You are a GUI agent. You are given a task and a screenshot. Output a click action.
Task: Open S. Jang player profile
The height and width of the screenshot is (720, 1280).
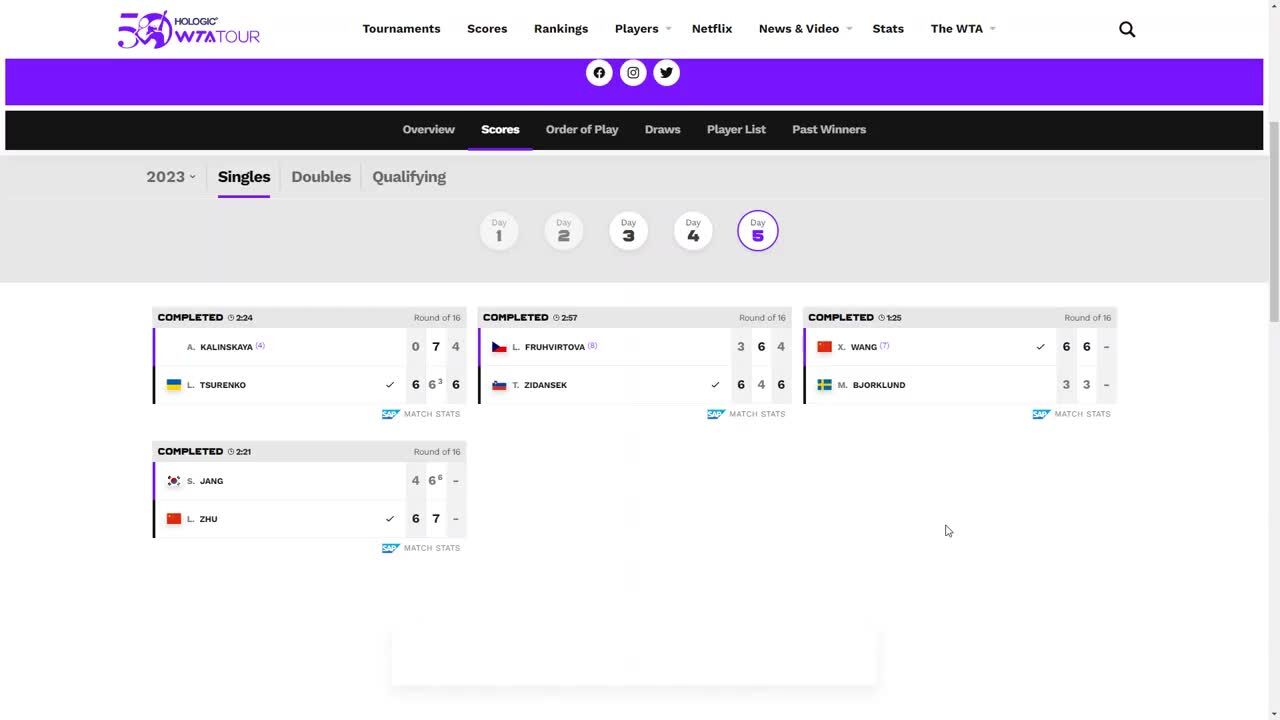click(205, 481)
